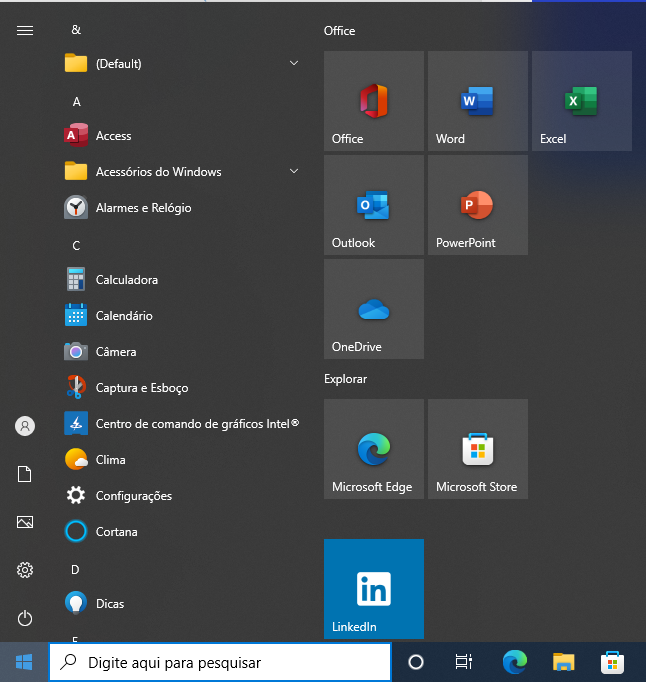
Task: Launch Calculadora from the app list
Action: tap(181, 279)
